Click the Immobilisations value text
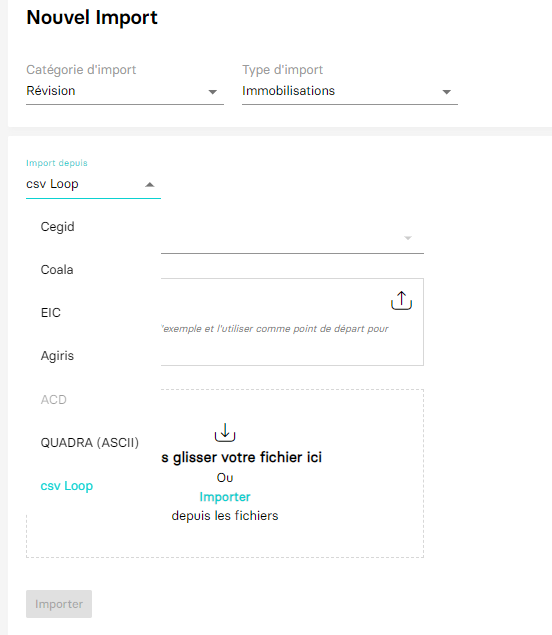552x635 pixels. coord(288,91)
